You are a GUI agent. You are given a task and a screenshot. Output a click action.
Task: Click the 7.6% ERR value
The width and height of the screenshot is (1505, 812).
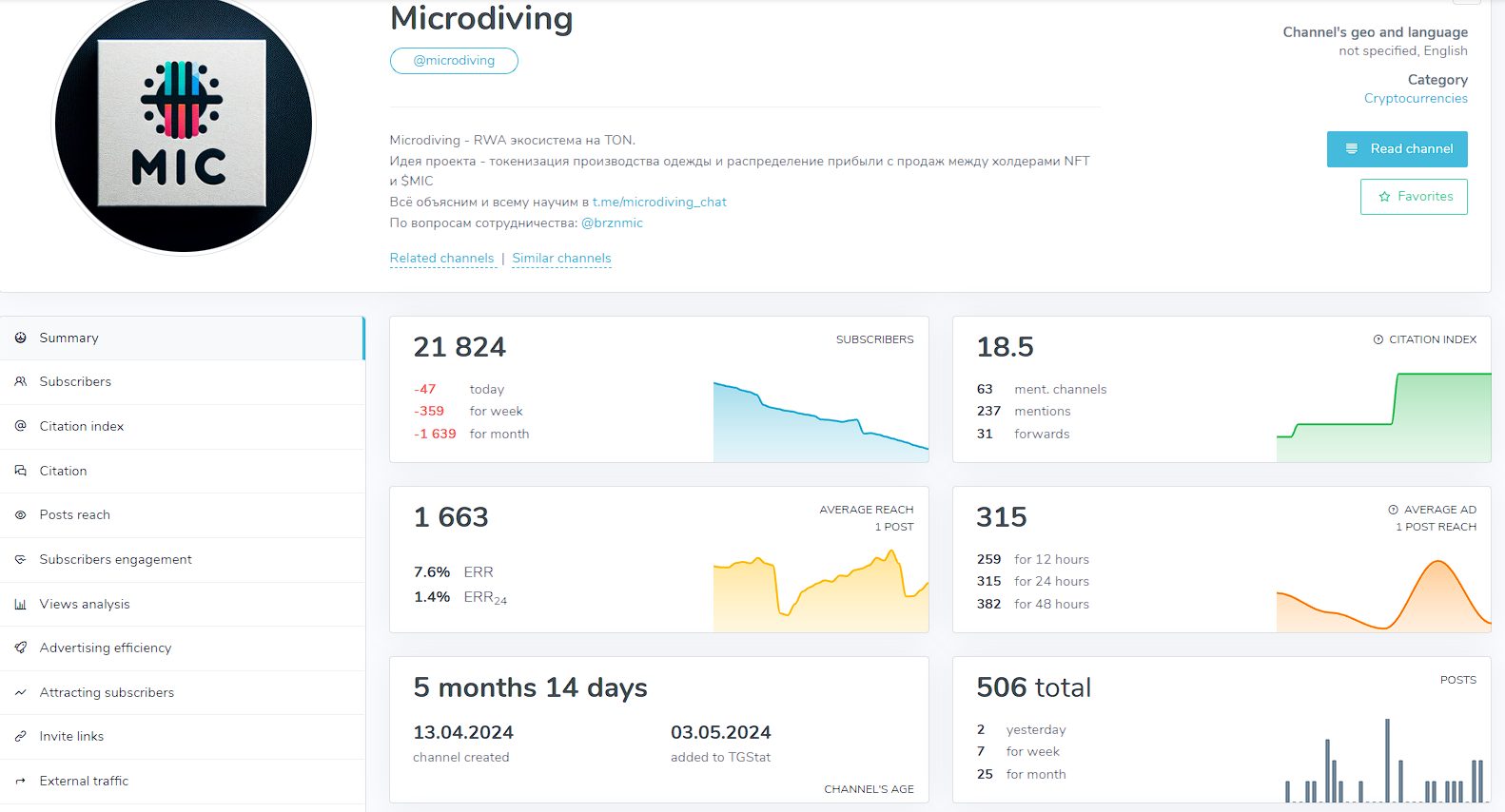[432, 572]
